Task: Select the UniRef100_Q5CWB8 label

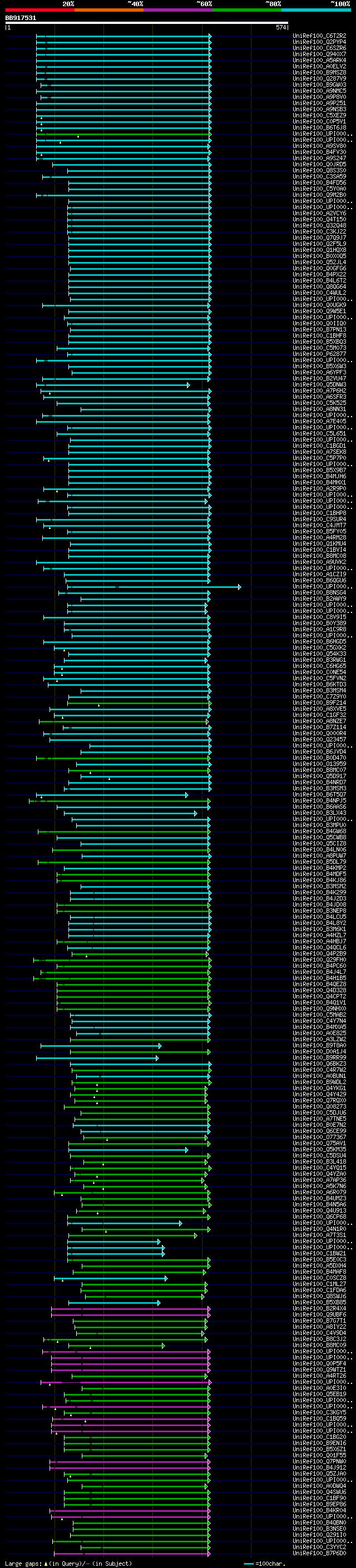Action: pyautogui.click(x=319, y=838)
